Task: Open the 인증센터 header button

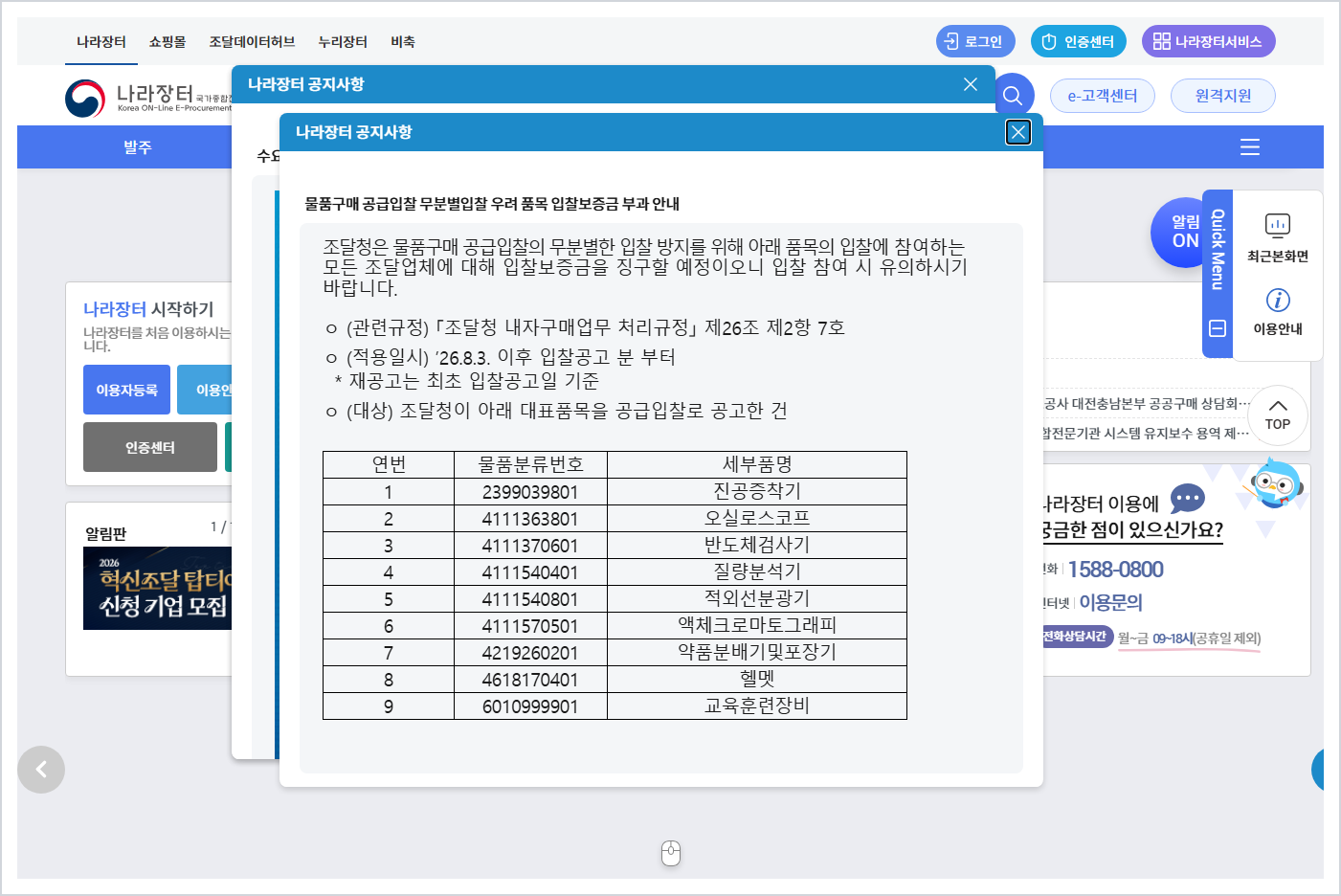Action: click(x=1079, y=41)
